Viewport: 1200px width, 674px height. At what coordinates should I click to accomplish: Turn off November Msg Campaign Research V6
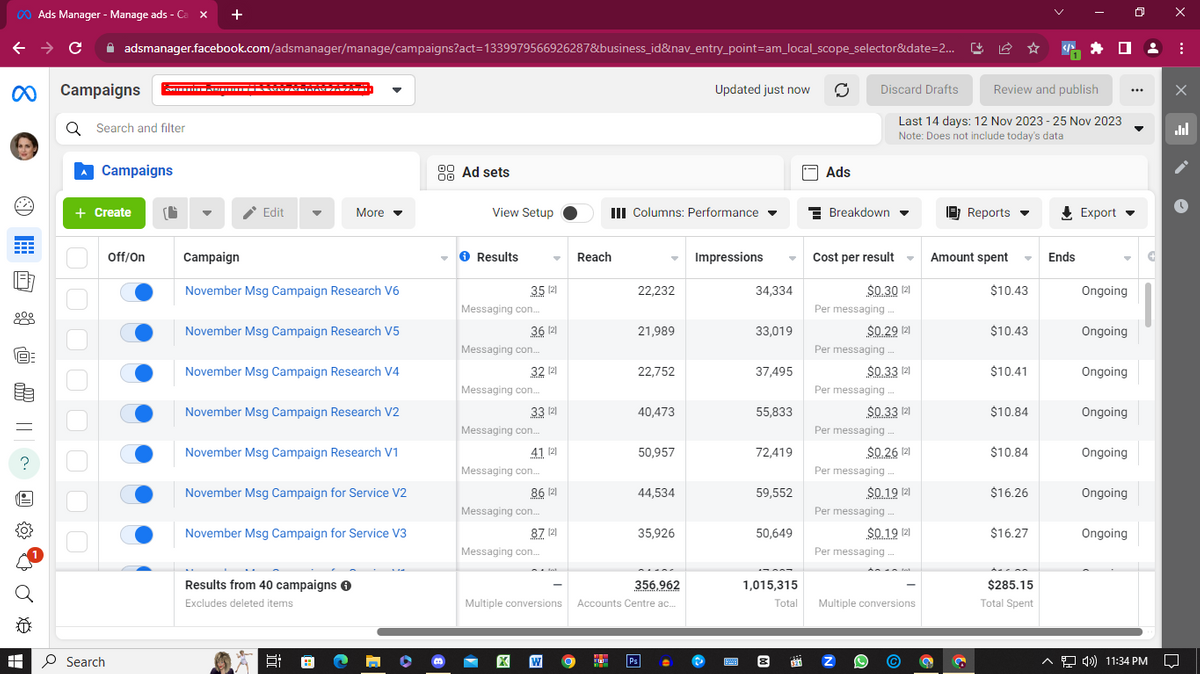[136, 292]
